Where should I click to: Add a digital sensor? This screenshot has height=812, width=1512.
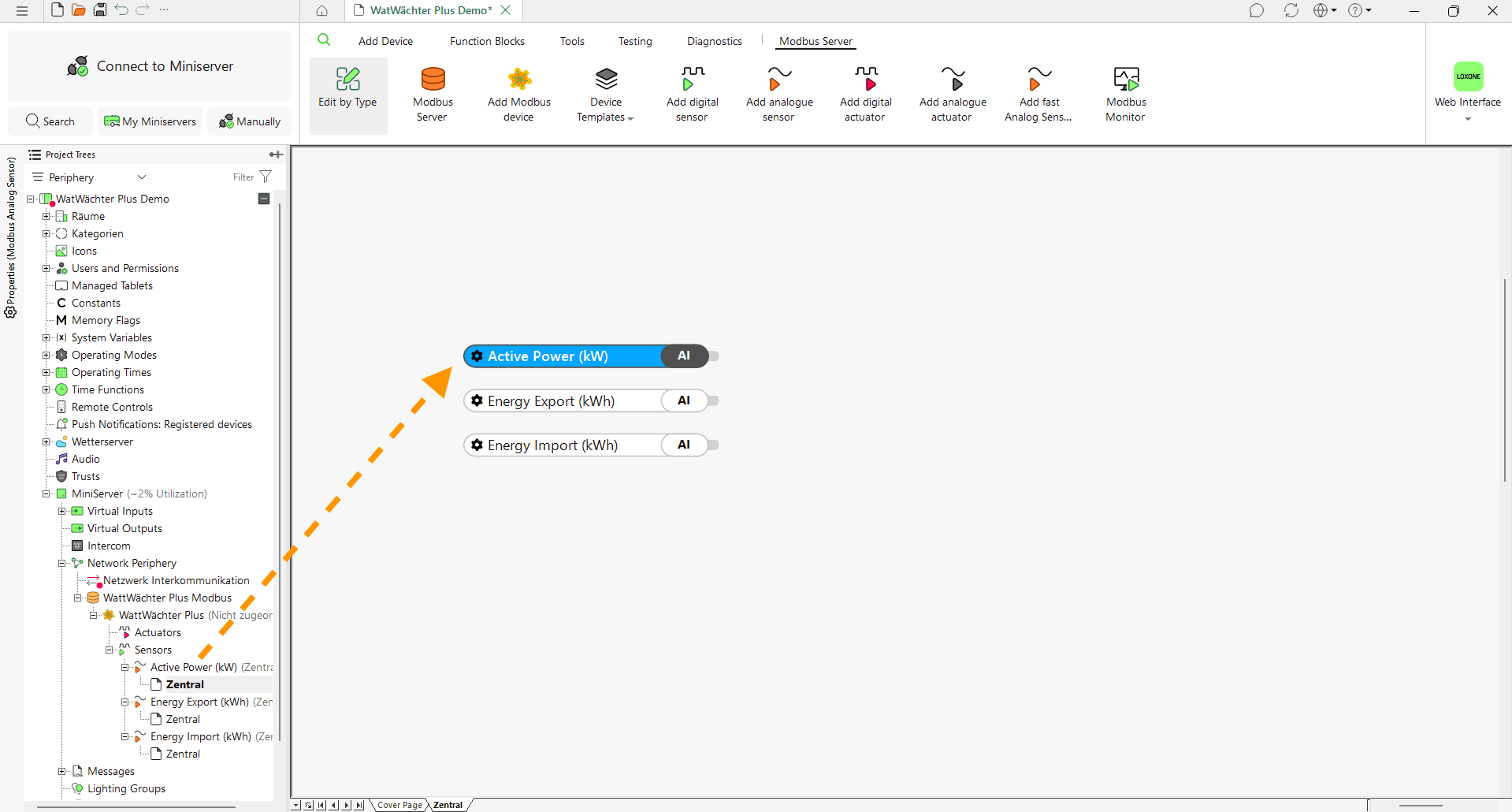click(x=692, y=95)
